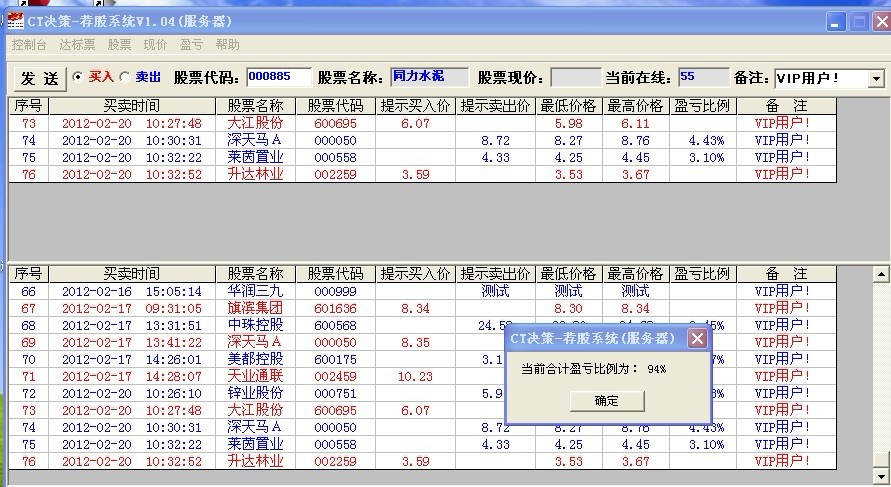The image size is (891, 487).
Task: Open the 现价 menu
Action: (155, 45)
